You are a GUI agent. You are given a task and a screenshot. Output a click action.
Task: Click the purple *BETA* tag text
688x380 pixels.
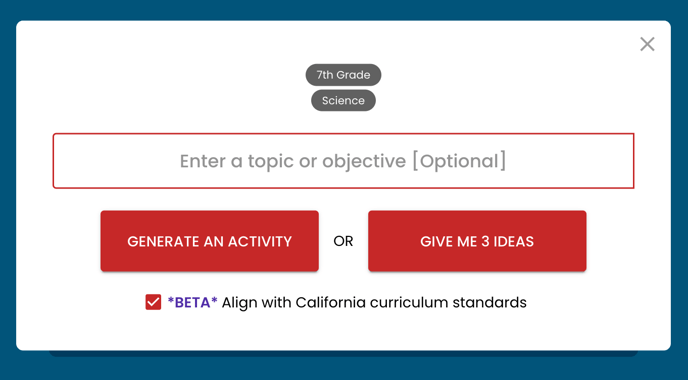[x=193, y=302]
